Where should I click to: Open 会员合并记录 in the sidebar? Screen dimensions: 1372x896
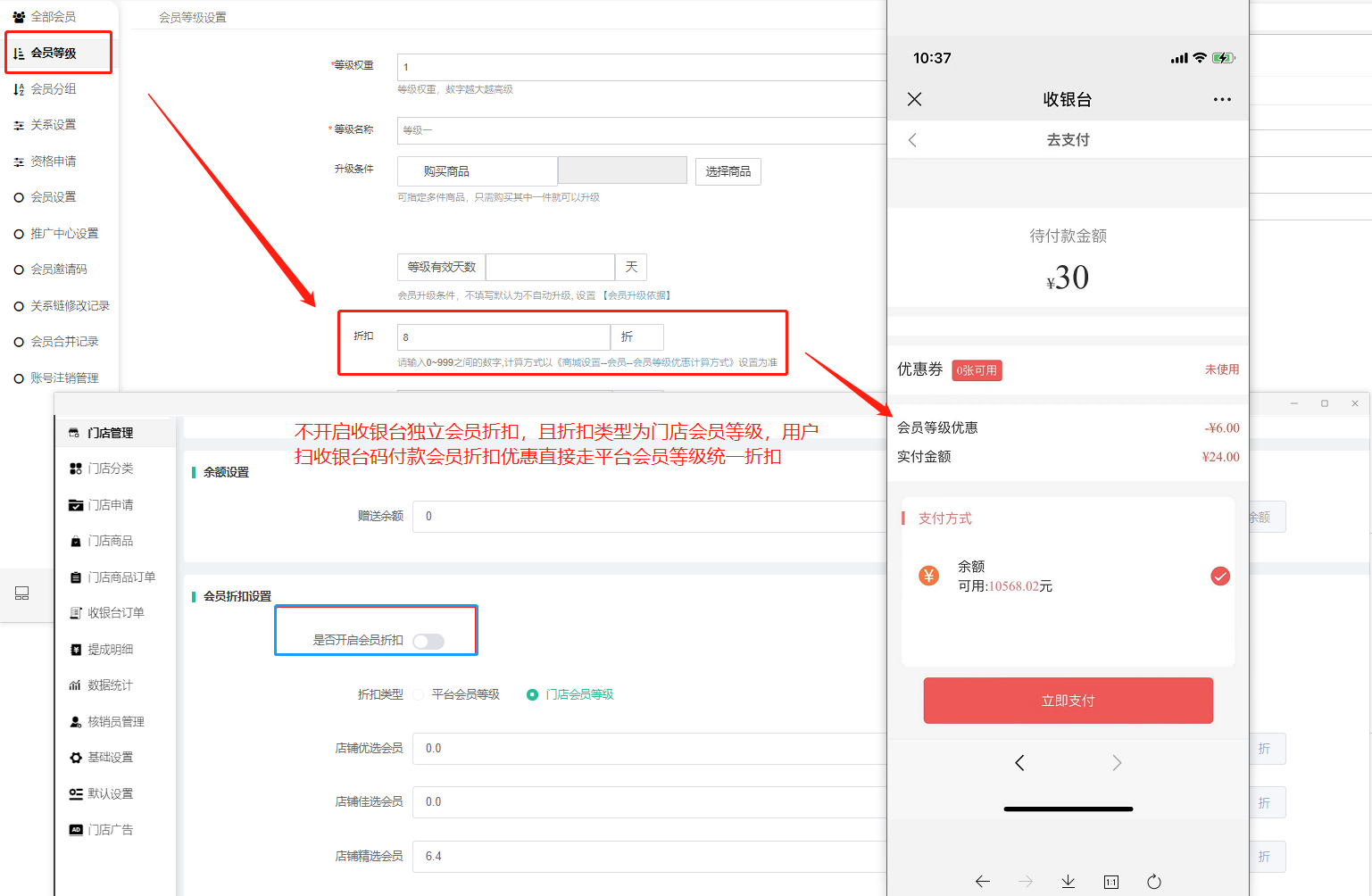(64, 342)
